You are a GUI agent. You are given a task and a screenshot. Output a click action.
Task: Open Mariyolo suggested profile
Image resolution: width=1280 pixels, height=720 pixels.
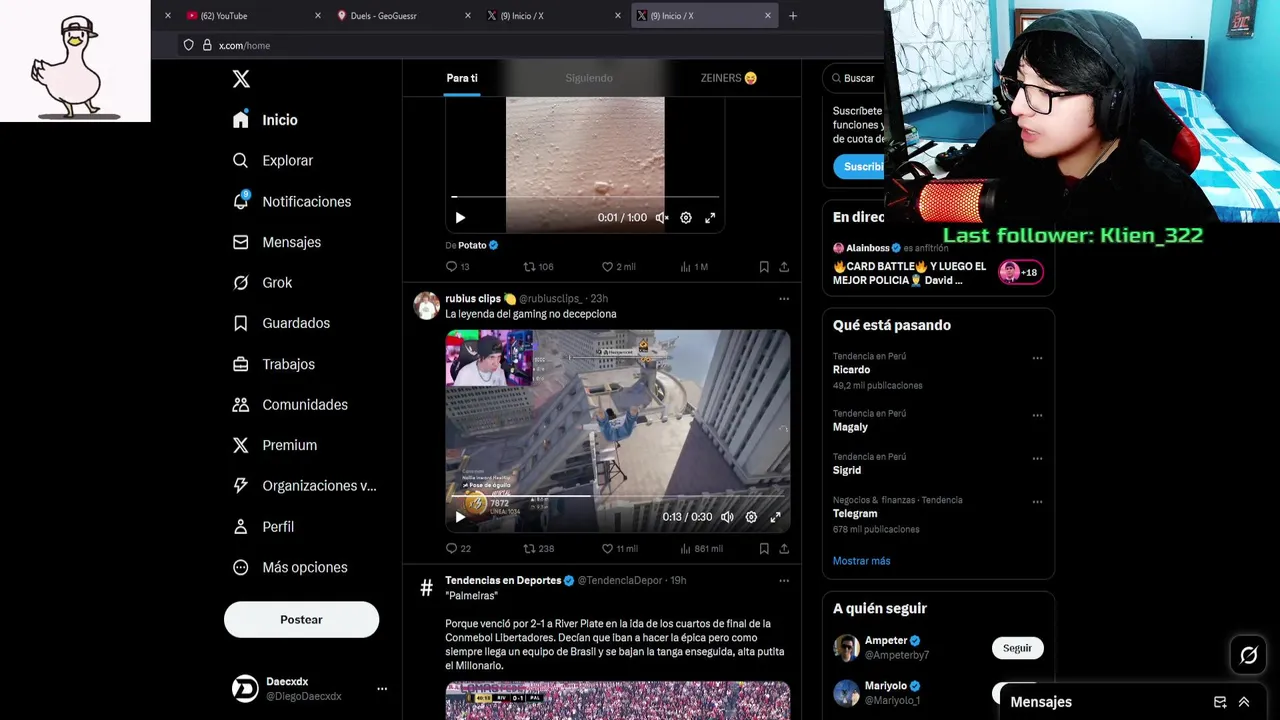click(886, 686)
